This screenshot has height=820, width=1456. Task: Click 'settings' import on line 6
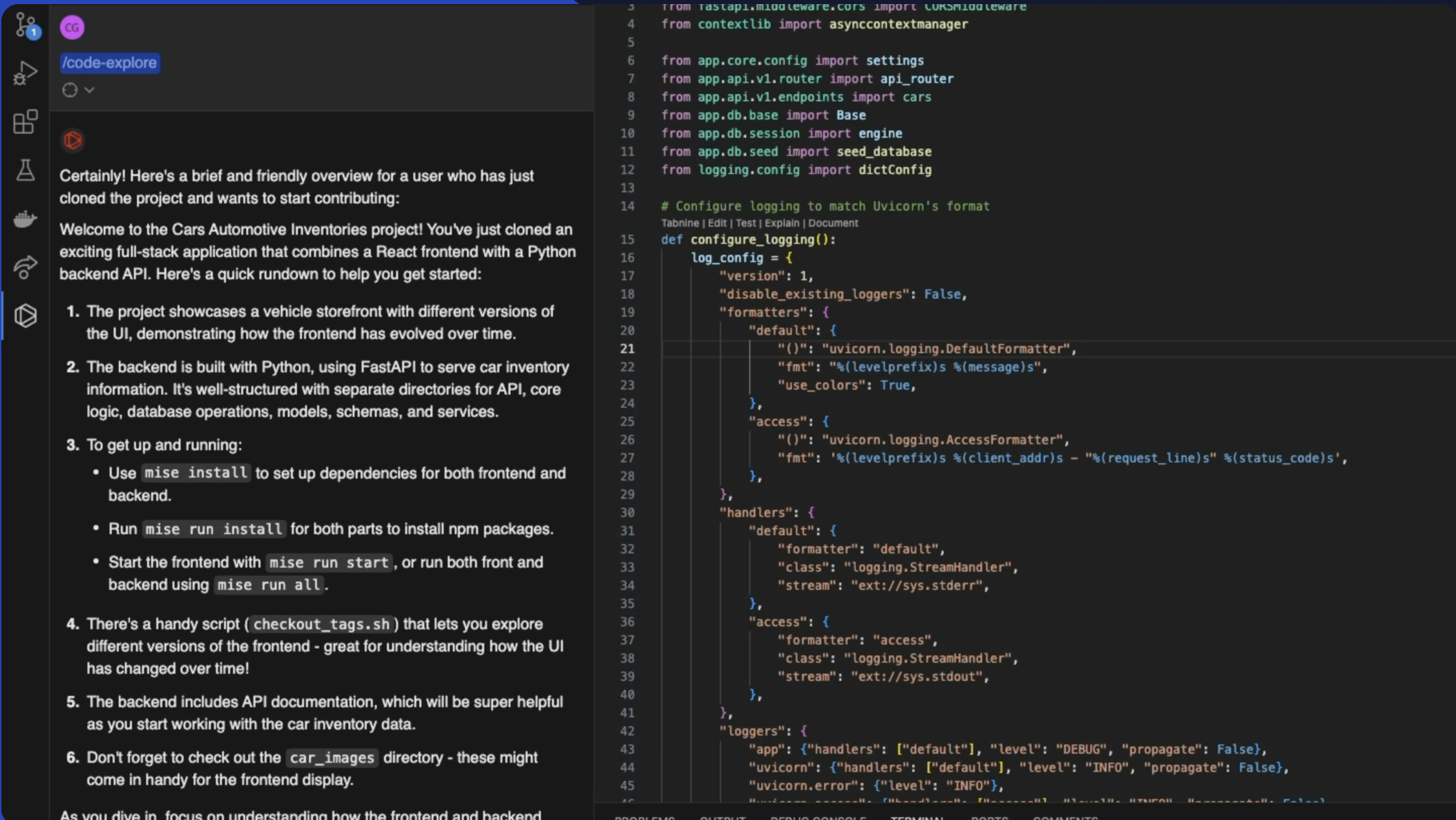point(894,61)
